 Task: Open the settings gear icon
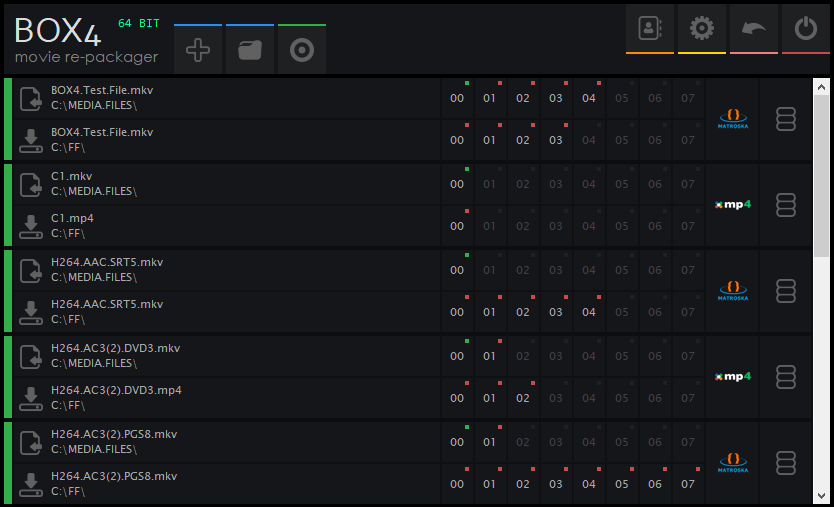point(702,28)
